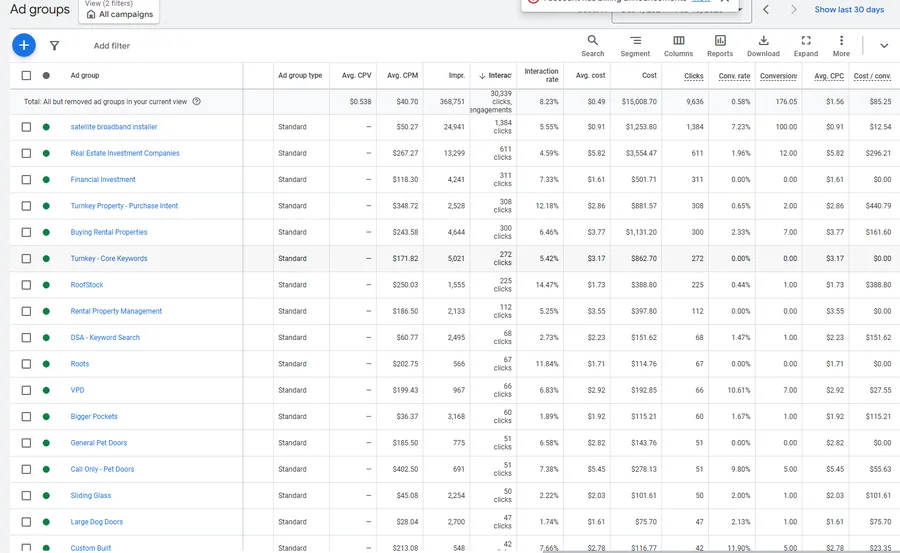Click status dot for Bigger Pockets row
This screenshot has width=900, height=553.
[46, 417]
